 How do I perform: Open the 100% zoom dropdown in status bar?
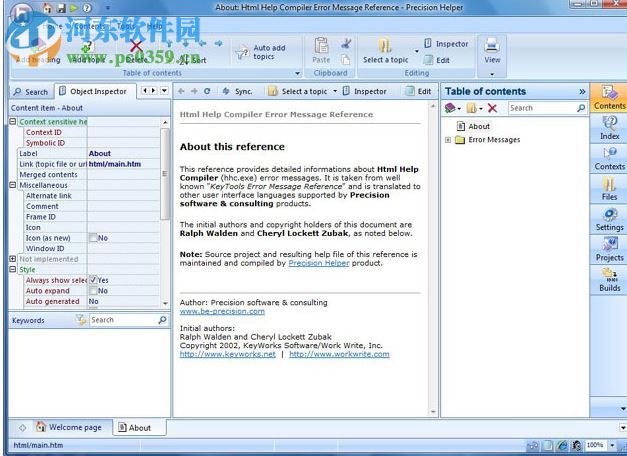coord(612,445)
